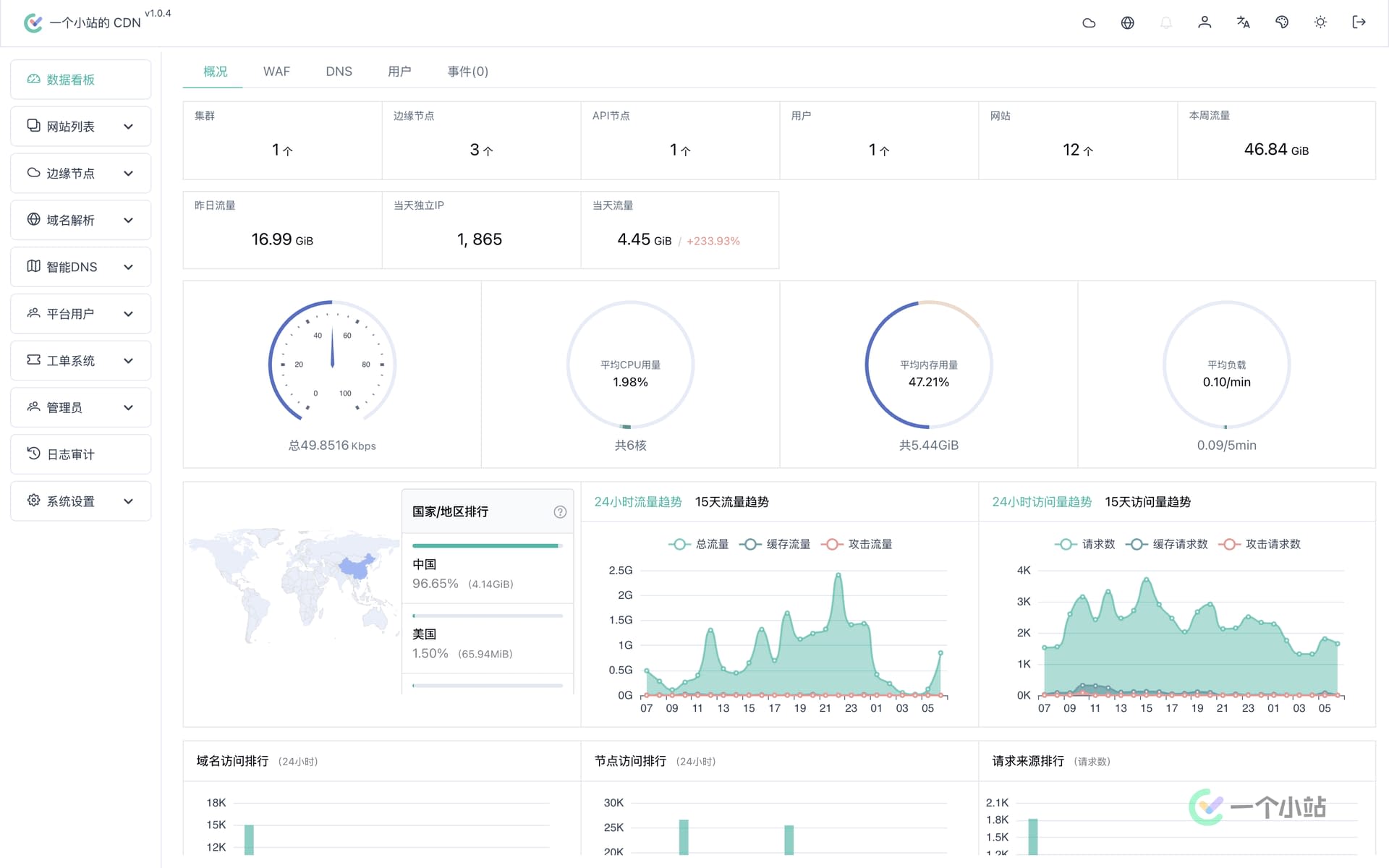Click the 美国 traffic progress bar

[x=488, y=616]
